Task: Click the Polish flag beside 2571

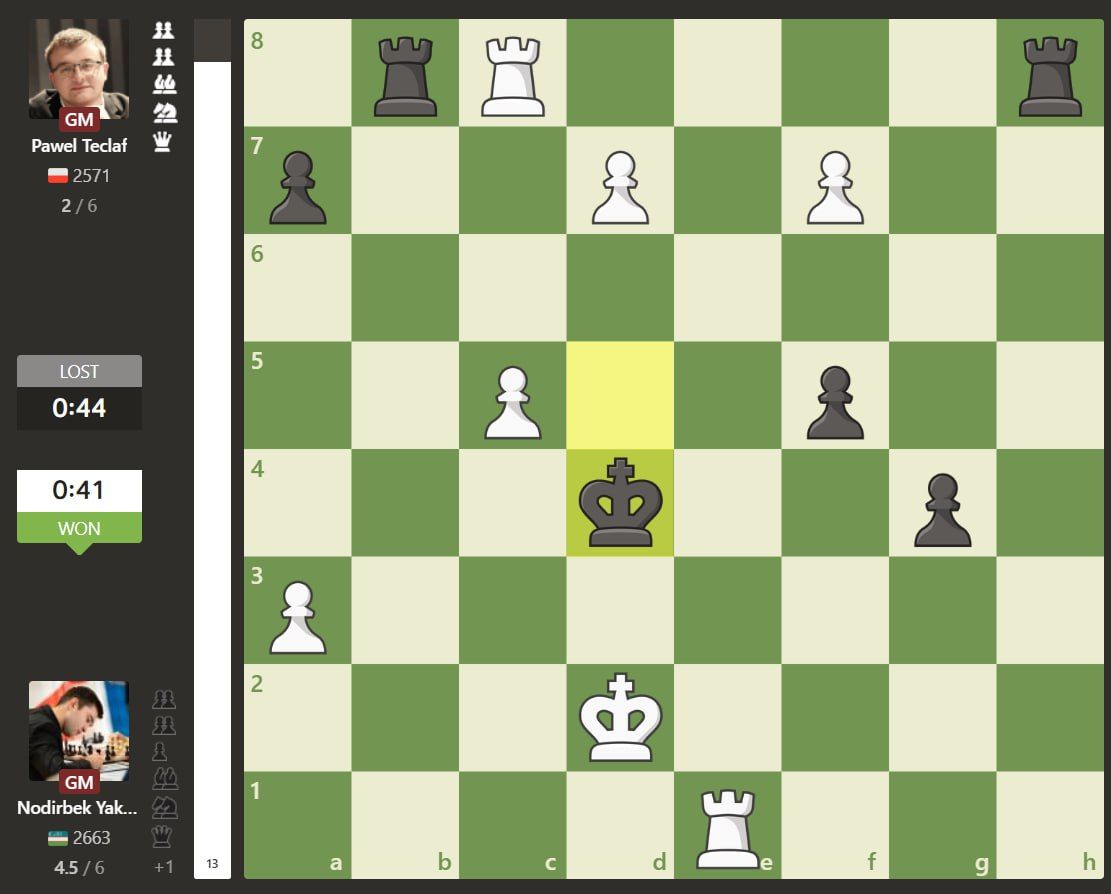Action: [57, 176]
